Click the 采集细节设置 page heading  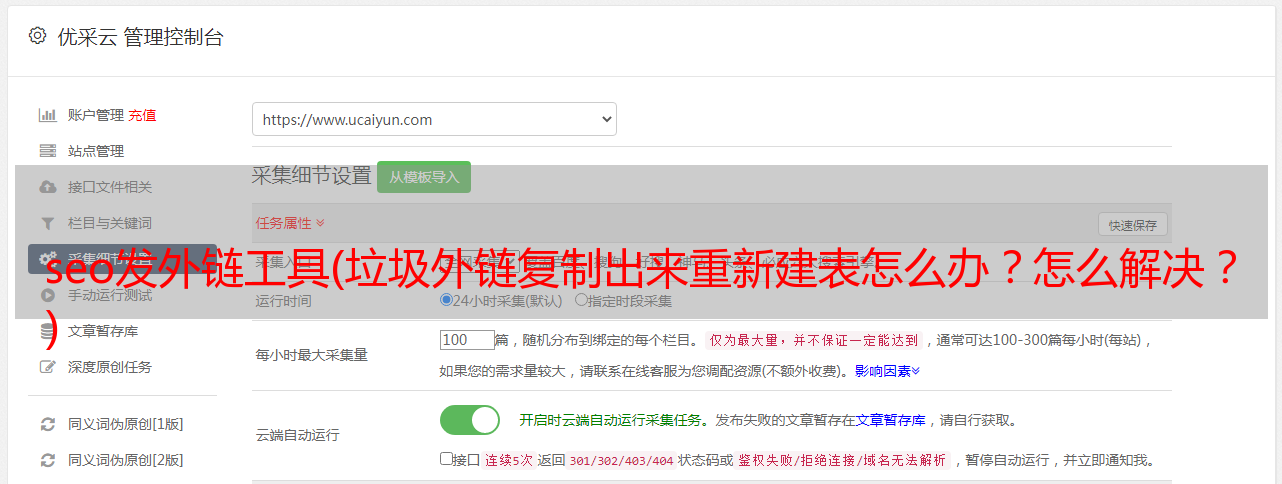pyautogui.click(x=312, y=176)
